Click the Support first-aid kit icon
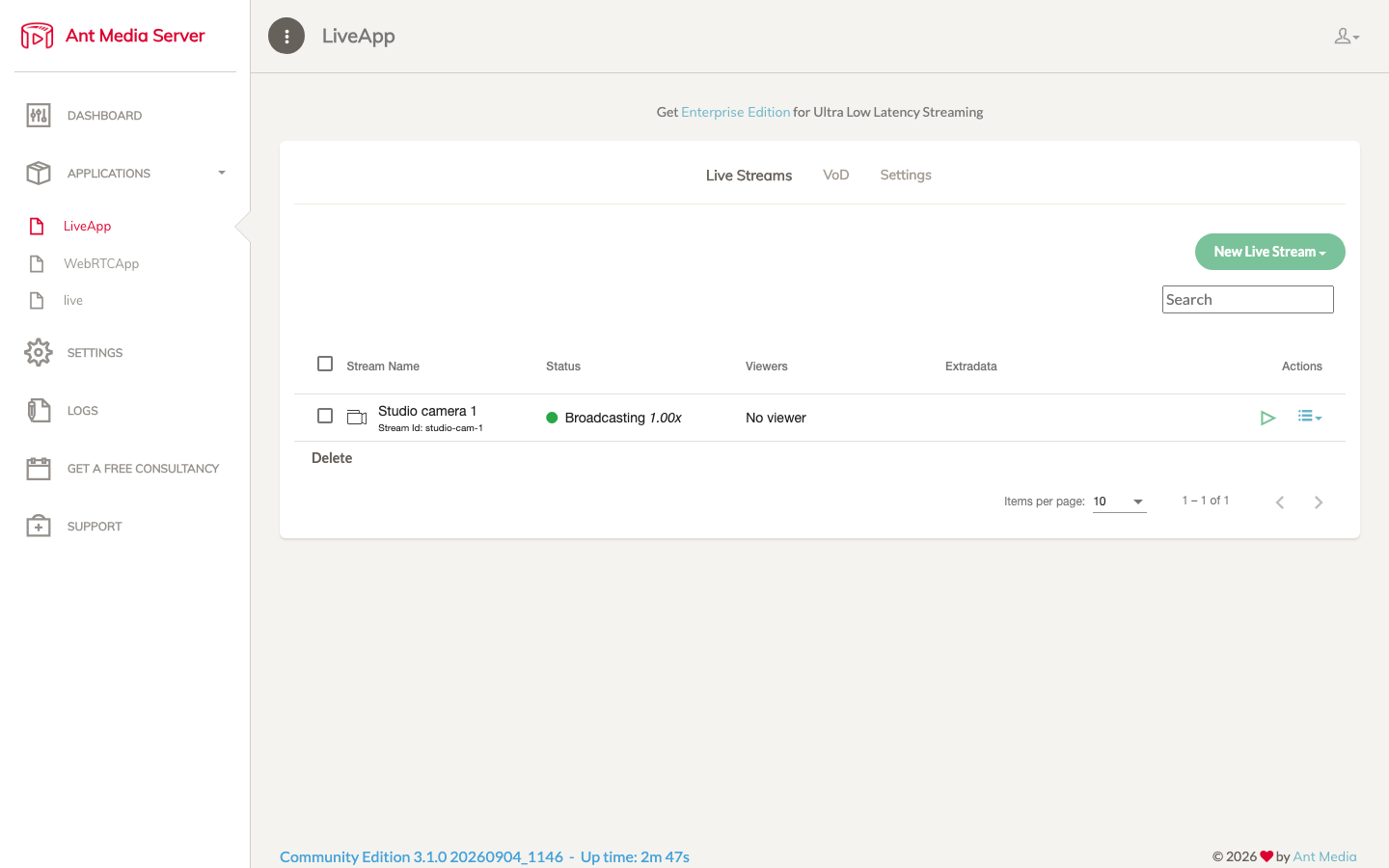The height and width of the screenshot is (868, 1389). pos(39,527)
